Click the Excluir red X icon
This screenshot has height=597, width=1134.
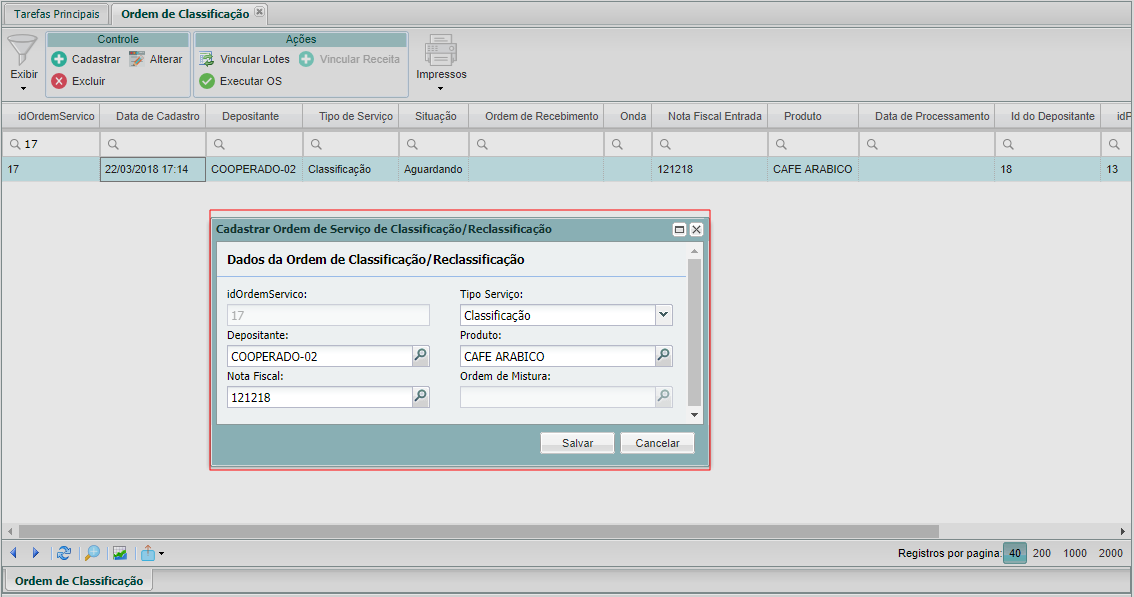[59, 81]
